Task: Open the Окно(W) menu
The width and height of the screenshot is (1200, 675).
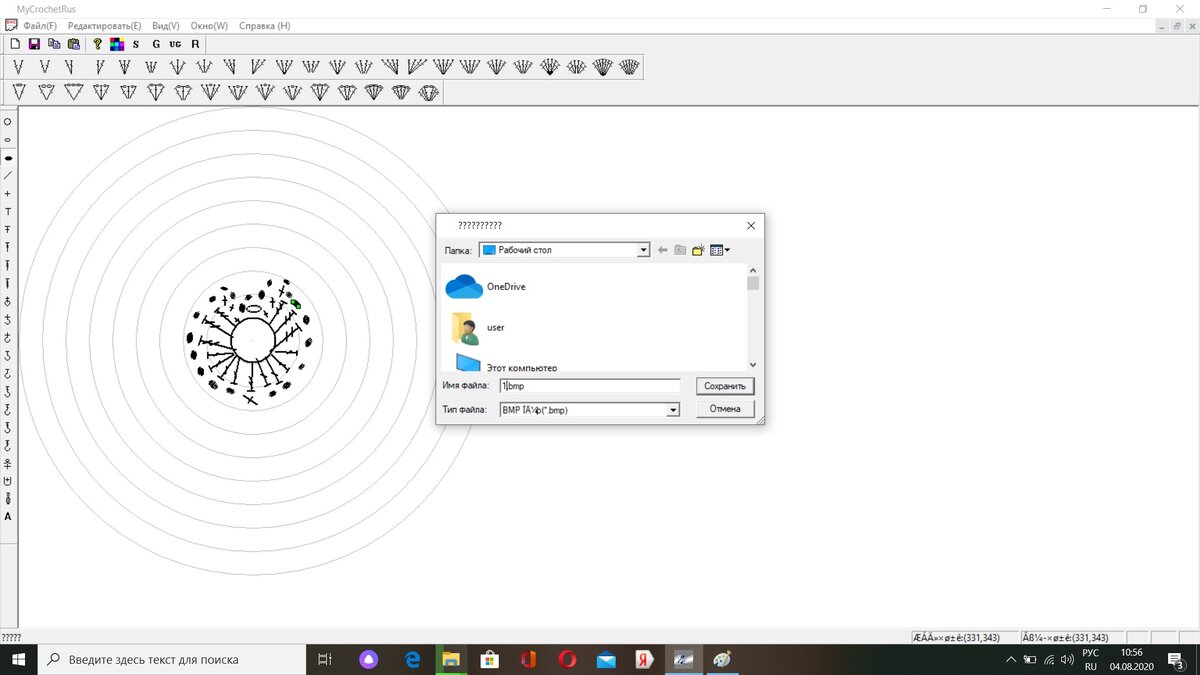Action: [209, 25]
